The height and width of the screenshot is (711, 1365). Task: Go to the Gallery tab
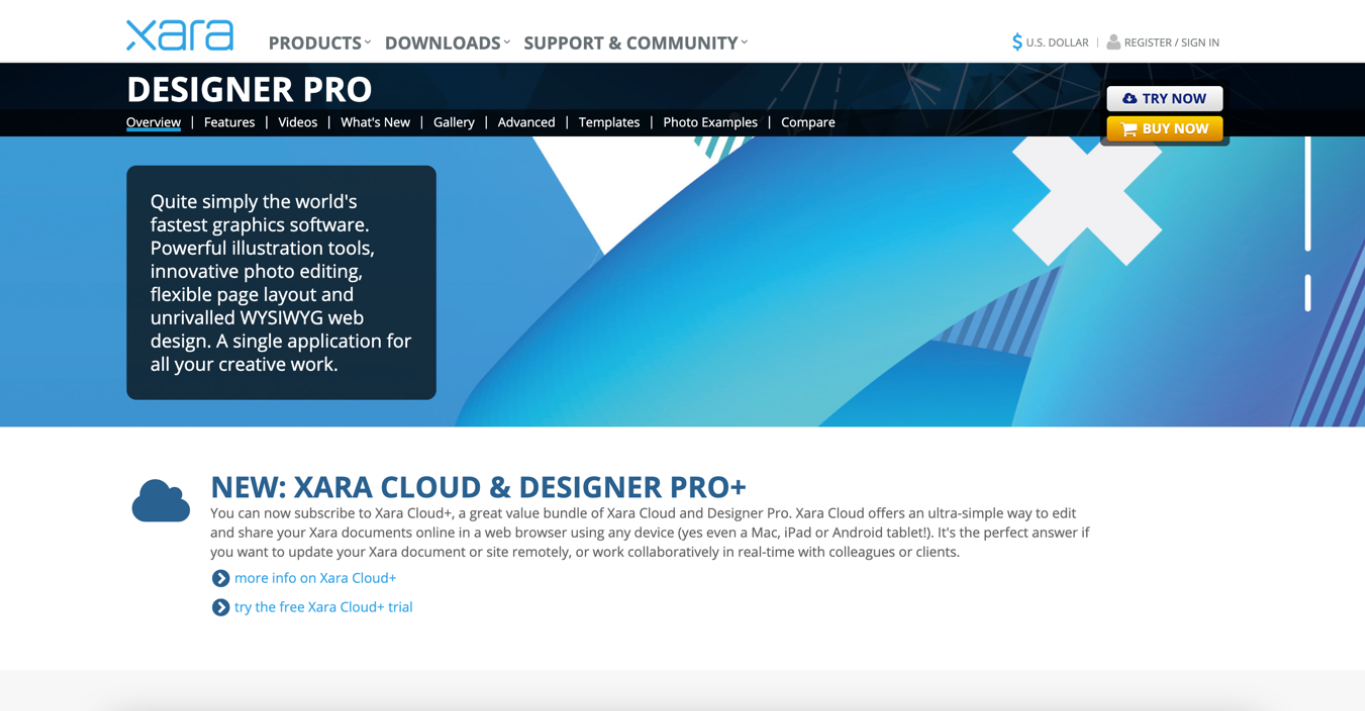pos(454,122)
